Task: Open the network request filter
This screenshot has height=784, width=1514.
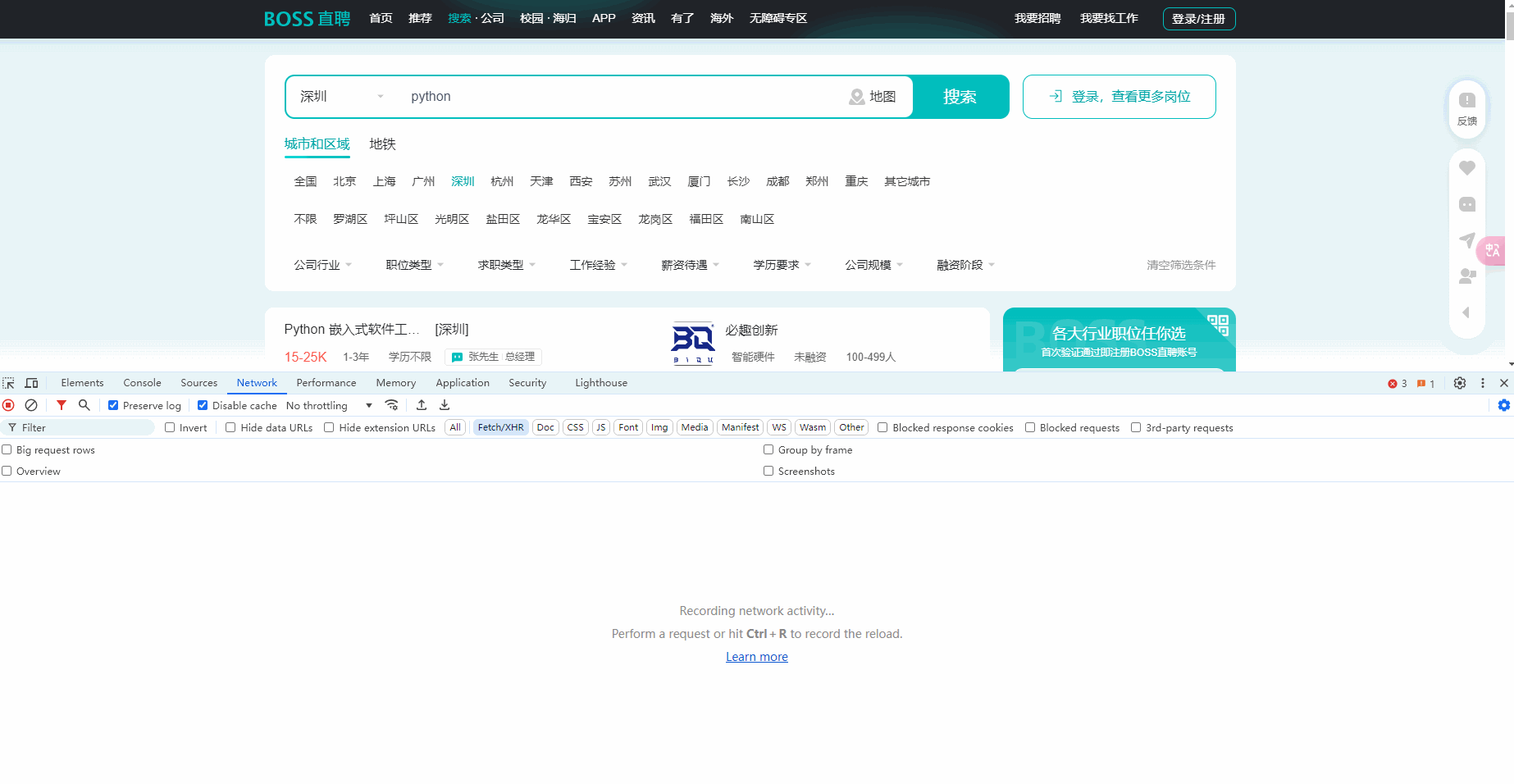Action: point(61,405)
